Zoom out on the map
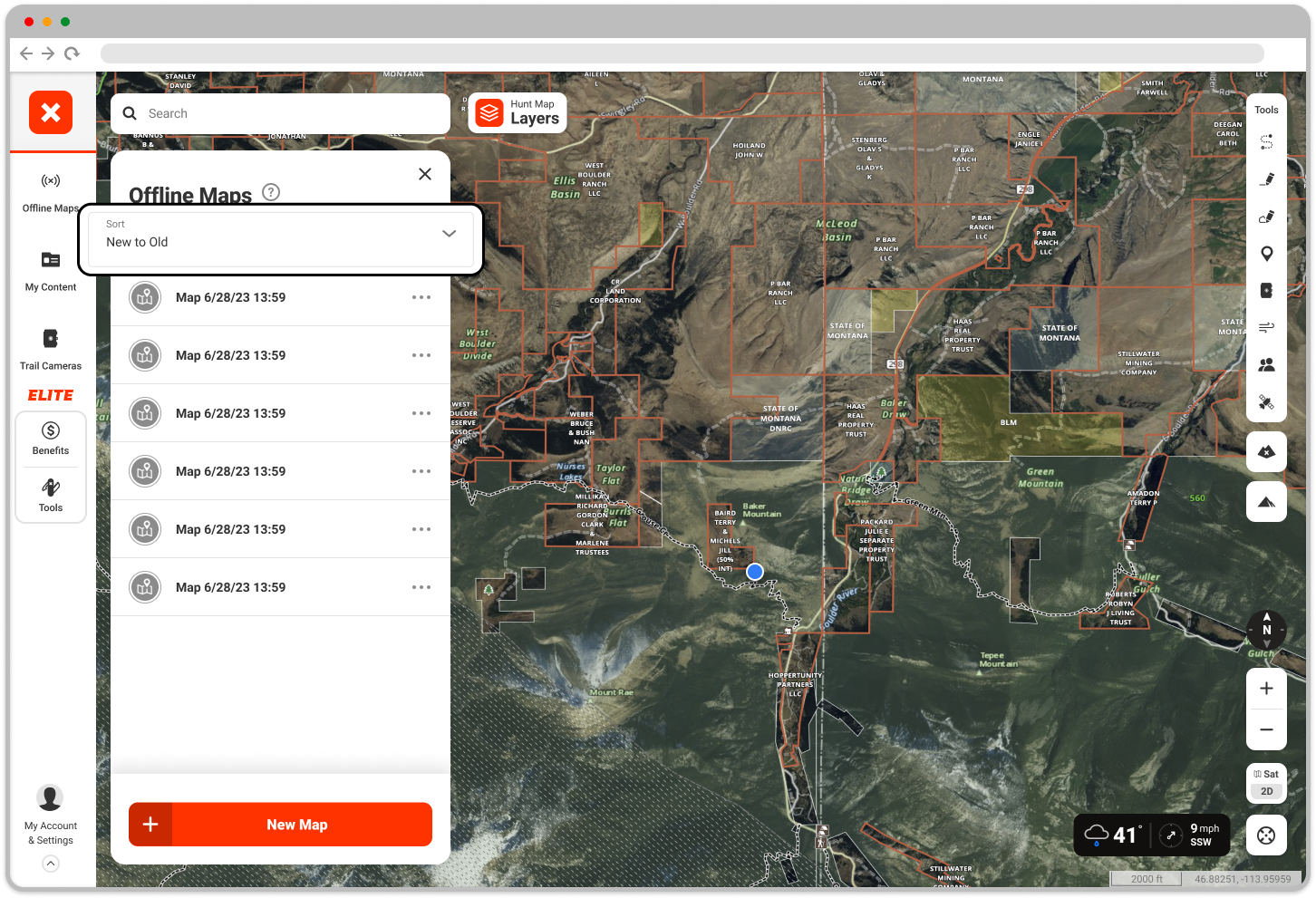 (1266, 729)
